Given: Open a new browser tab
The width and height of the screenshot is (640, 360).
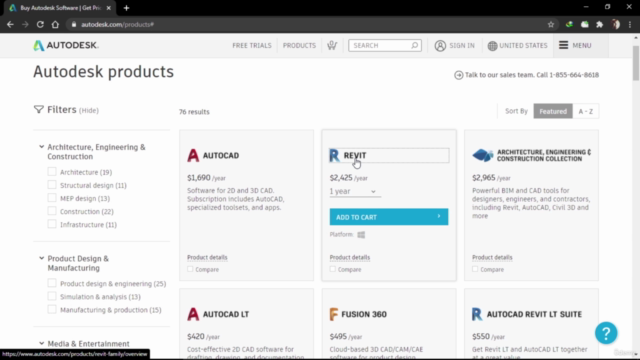Looking at the screenshot, I should (126, 8).
